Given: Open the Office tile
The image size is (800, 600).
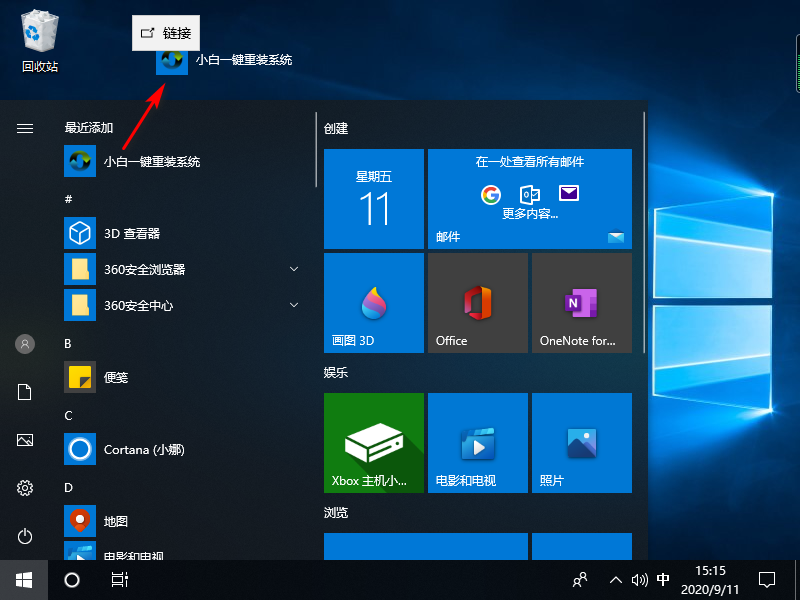Looking at the screenshot, I should (478, 303).
